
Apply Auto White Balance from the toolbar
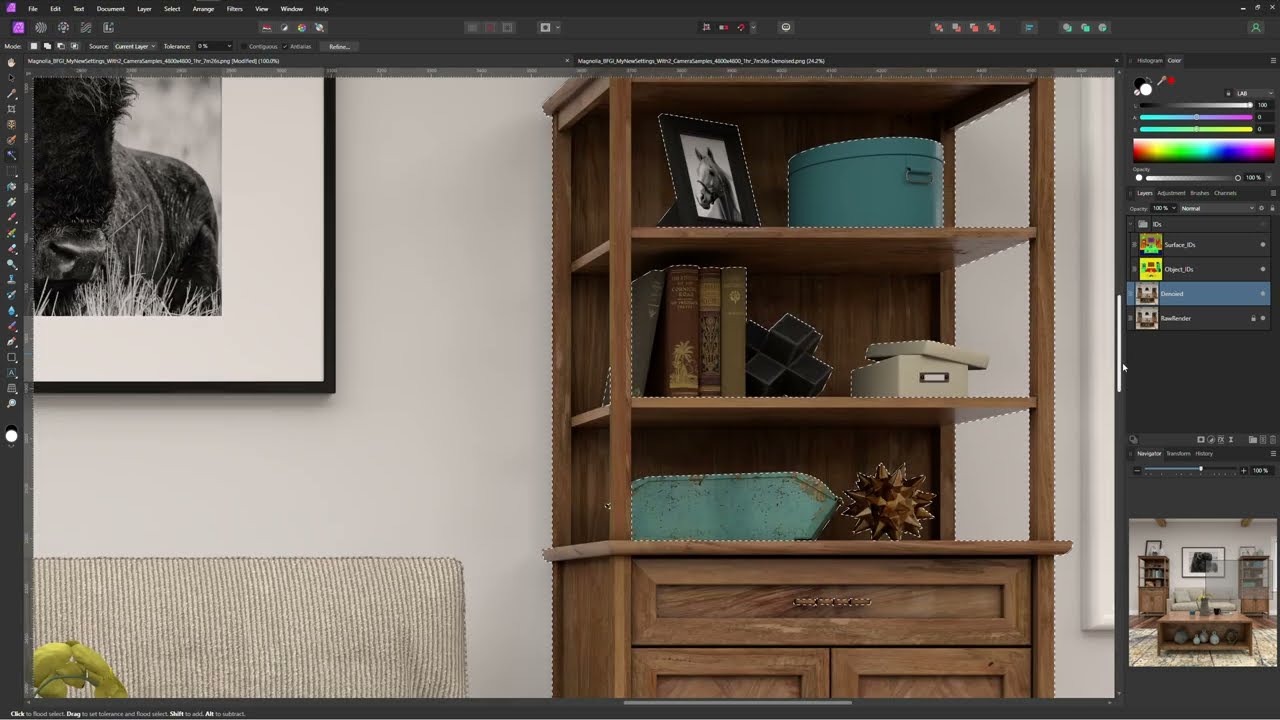(319, 27)
